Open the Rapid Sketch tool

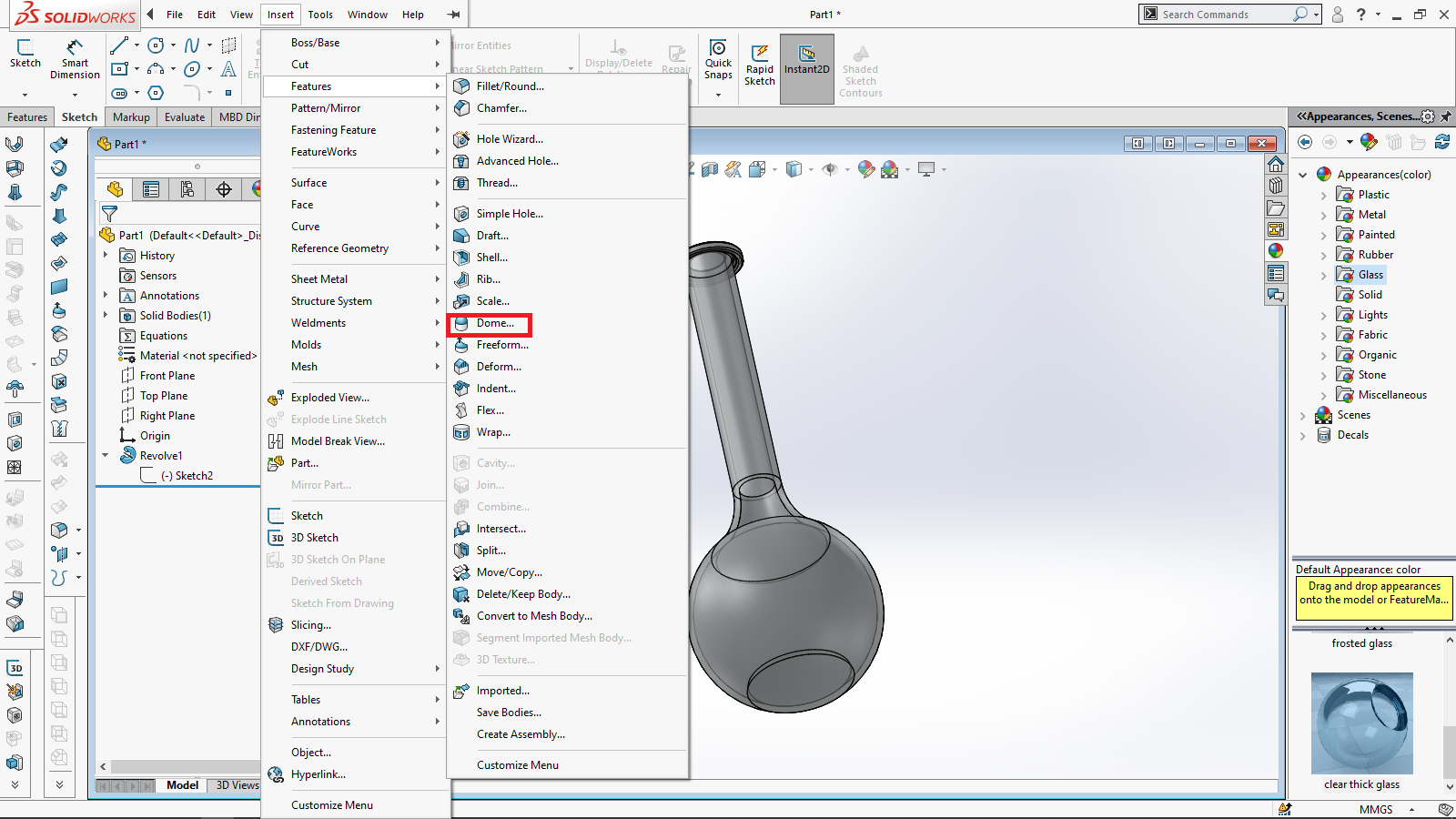click(759, 64)
